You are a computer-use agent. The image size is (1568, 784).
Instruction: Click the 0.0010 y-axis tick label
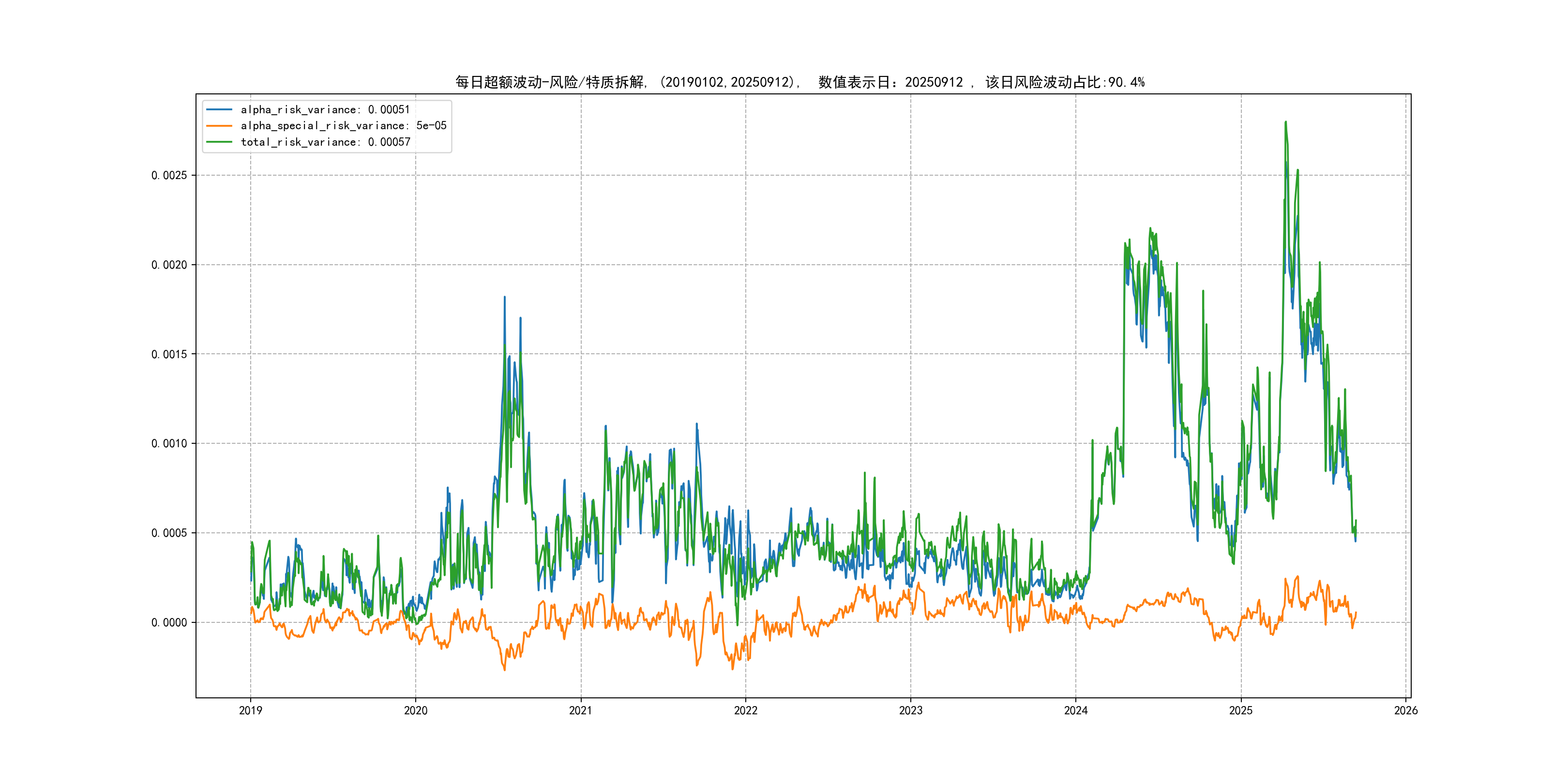coord(168,444)
